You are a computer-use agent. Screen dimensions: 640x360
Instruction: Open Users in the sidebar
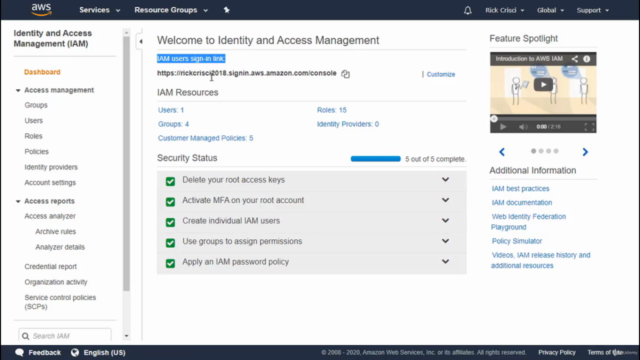tap(33, 120)
